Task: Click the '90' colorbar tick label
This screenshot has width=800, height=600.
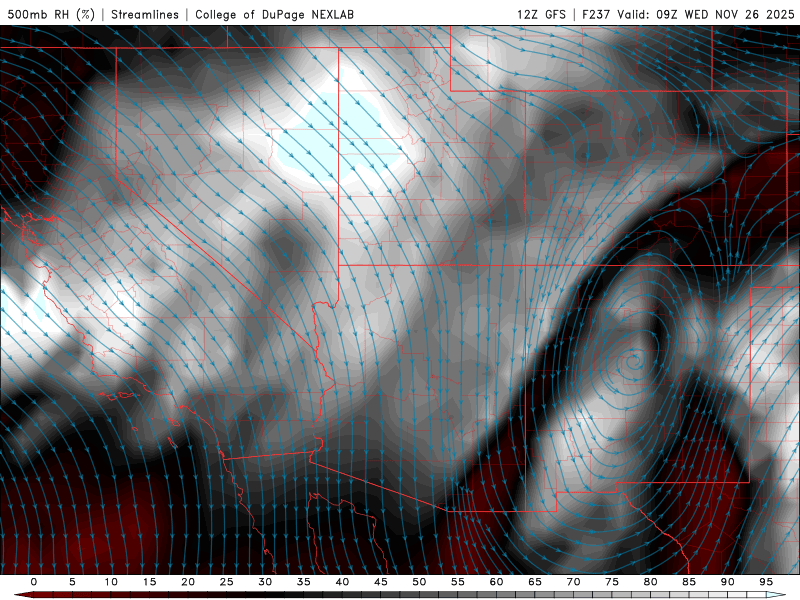Action: tap(727, 582)
